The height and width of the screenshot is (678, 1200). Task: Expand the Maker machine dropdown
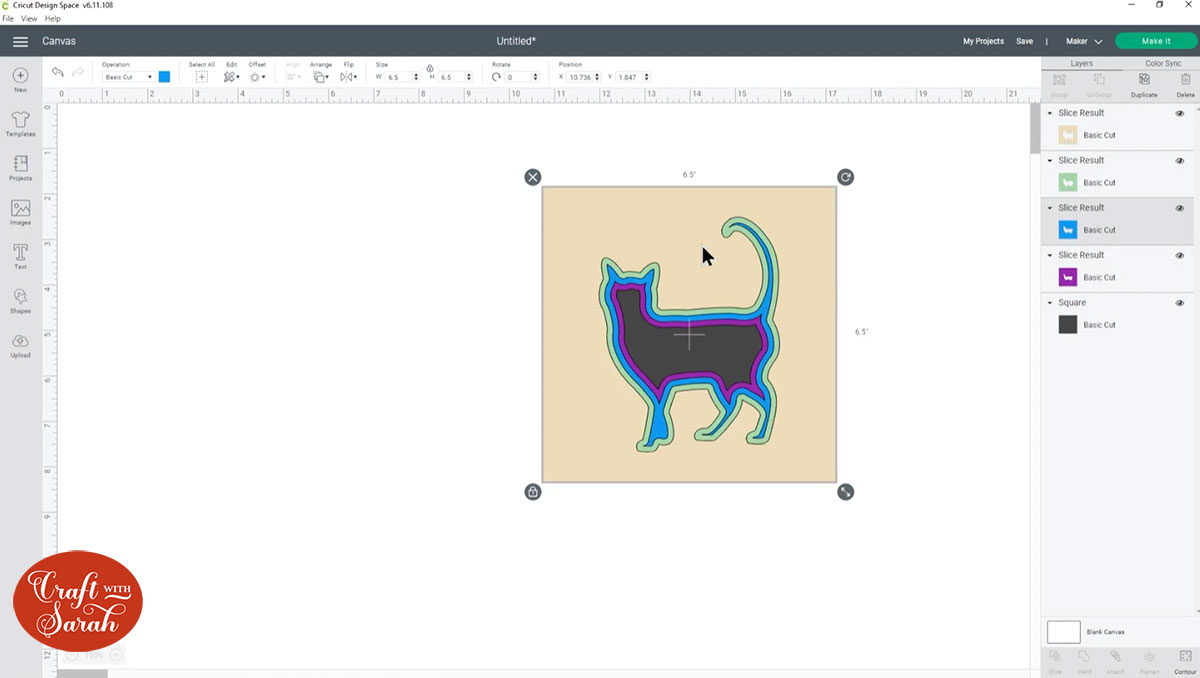coord(1084,41)
